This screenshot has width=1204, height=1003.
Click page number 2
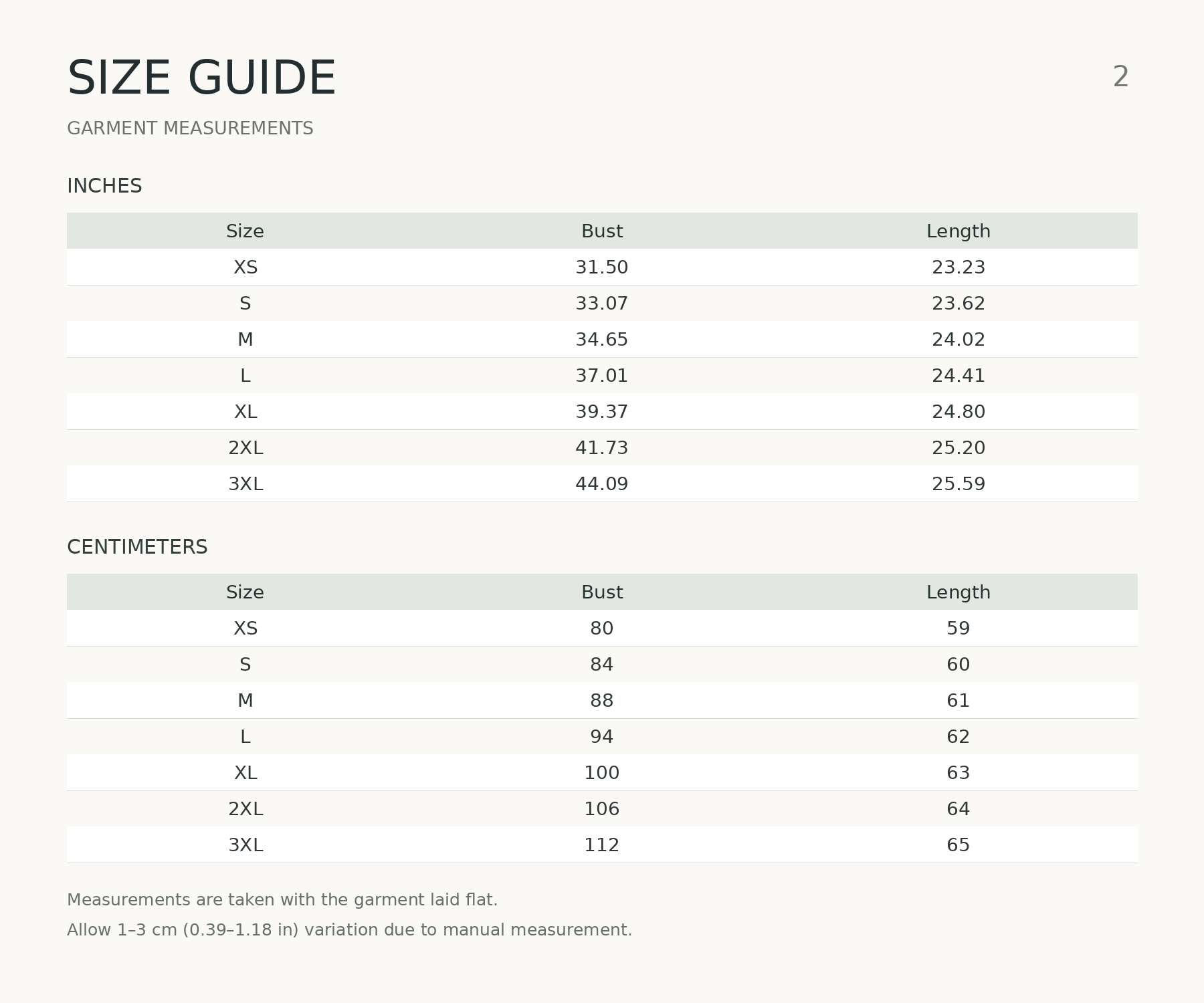click(1120, 77)
